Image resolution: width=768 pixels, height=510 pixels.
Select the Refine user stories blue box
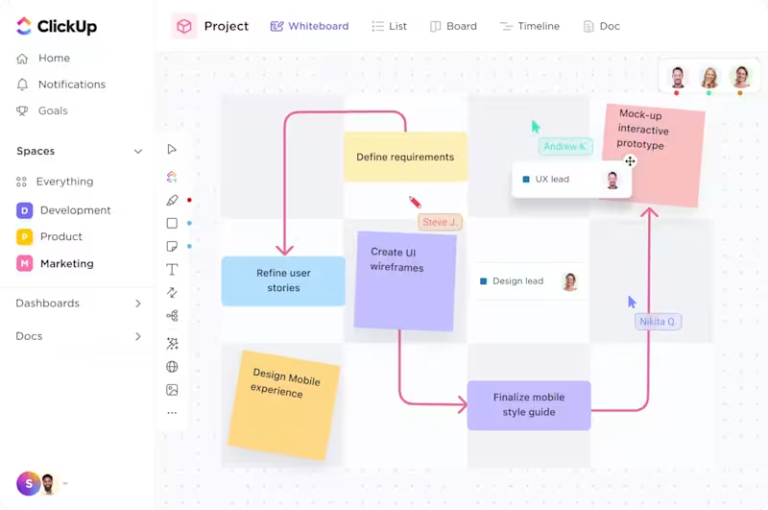[x=283, y=281]
